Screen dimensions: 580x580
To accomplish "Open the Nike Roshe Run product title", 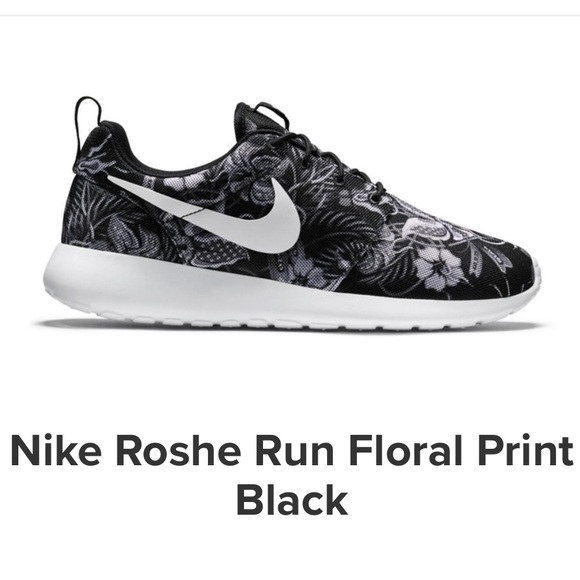I will pyautogui.click(x=292, y=475).
